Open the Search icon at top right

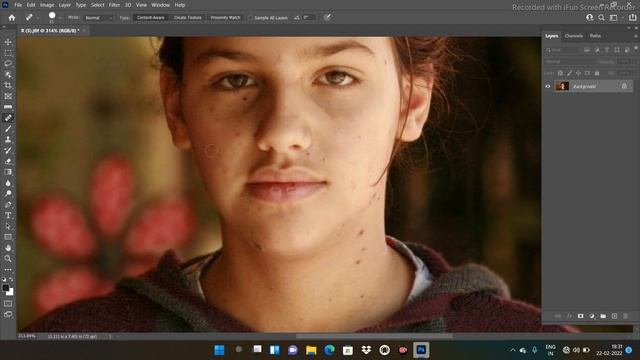point(601,18)
